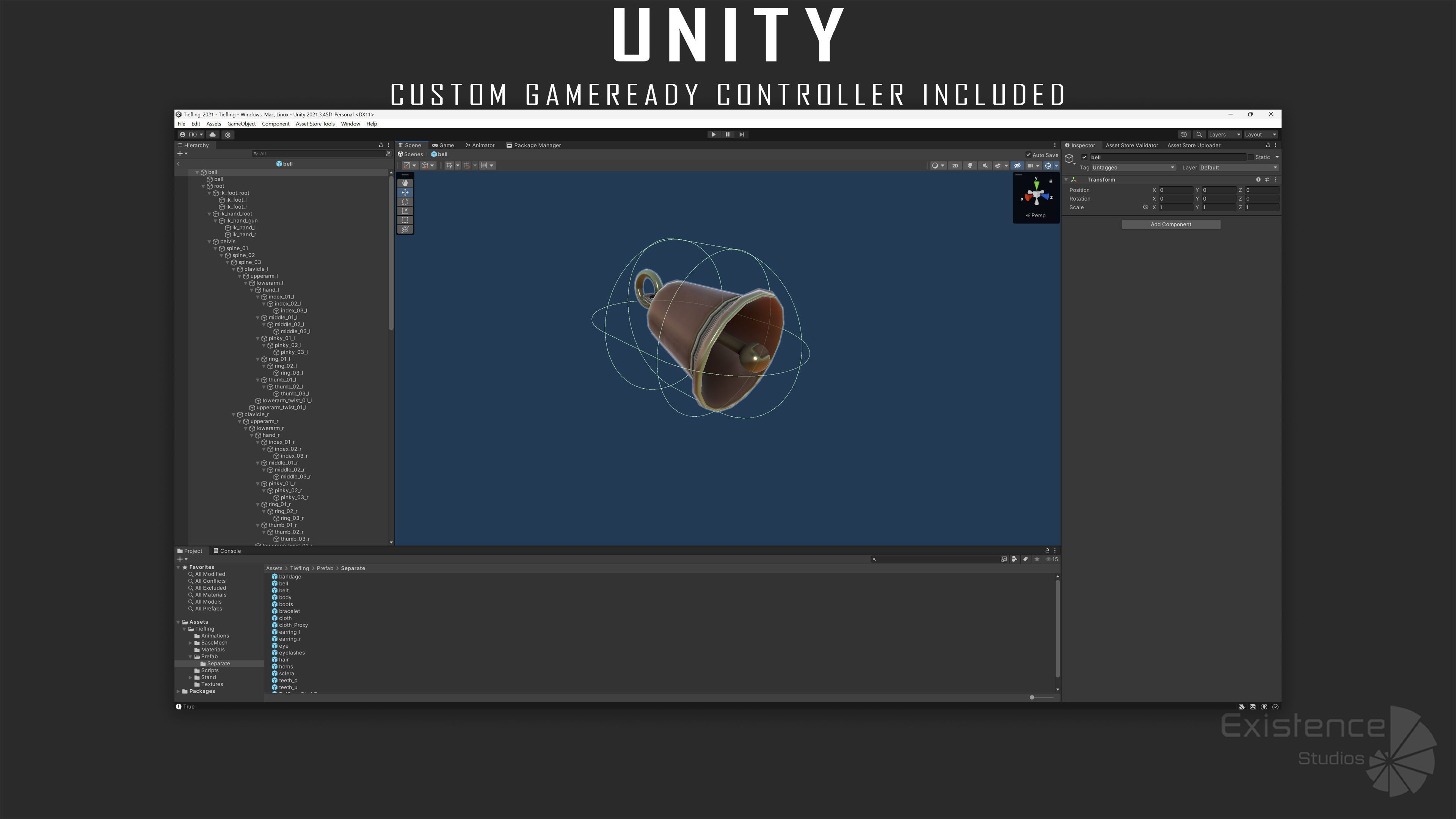
Task: Enable the Static checkbox
Action: point(1250,157)
